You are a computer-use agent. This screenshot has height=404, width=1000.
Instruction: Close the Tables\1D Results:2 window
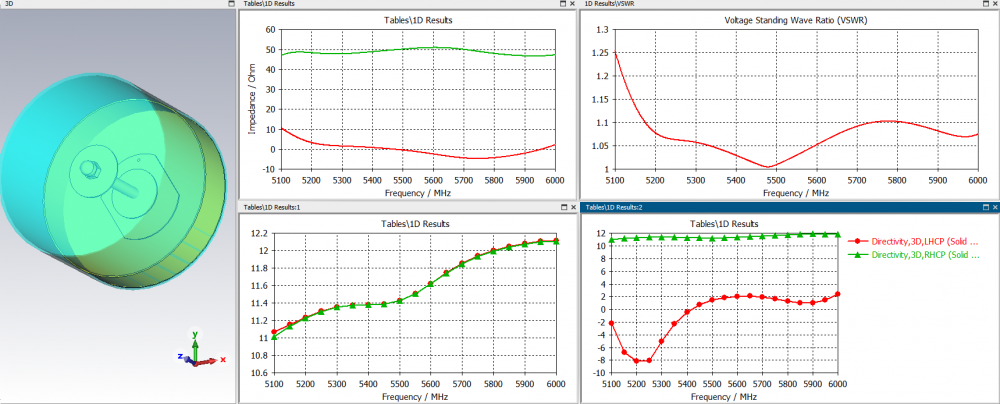pos(995,207)
